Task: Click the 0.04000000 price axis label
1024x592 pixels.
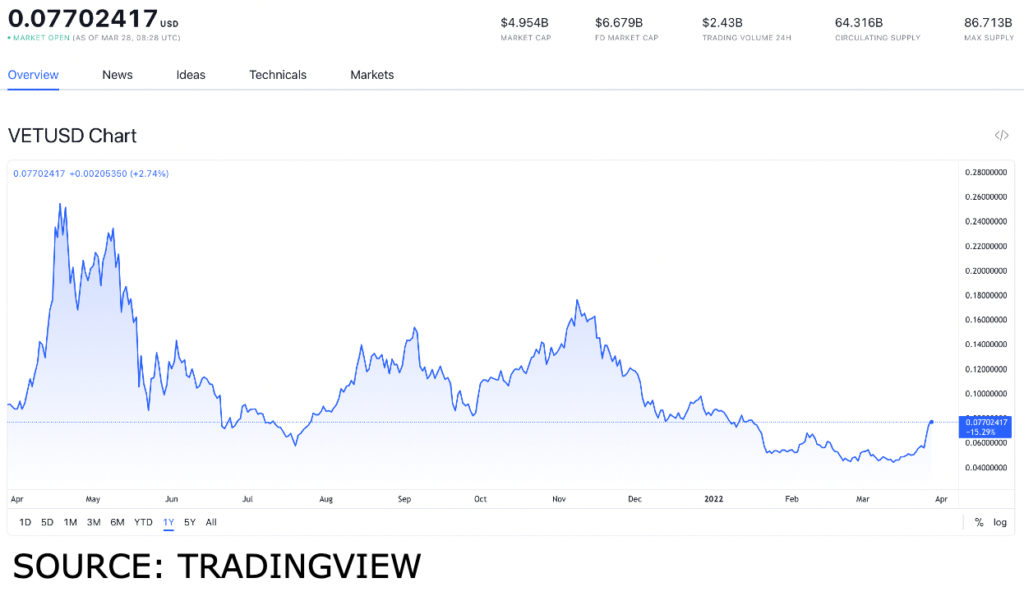Action: 986,468
